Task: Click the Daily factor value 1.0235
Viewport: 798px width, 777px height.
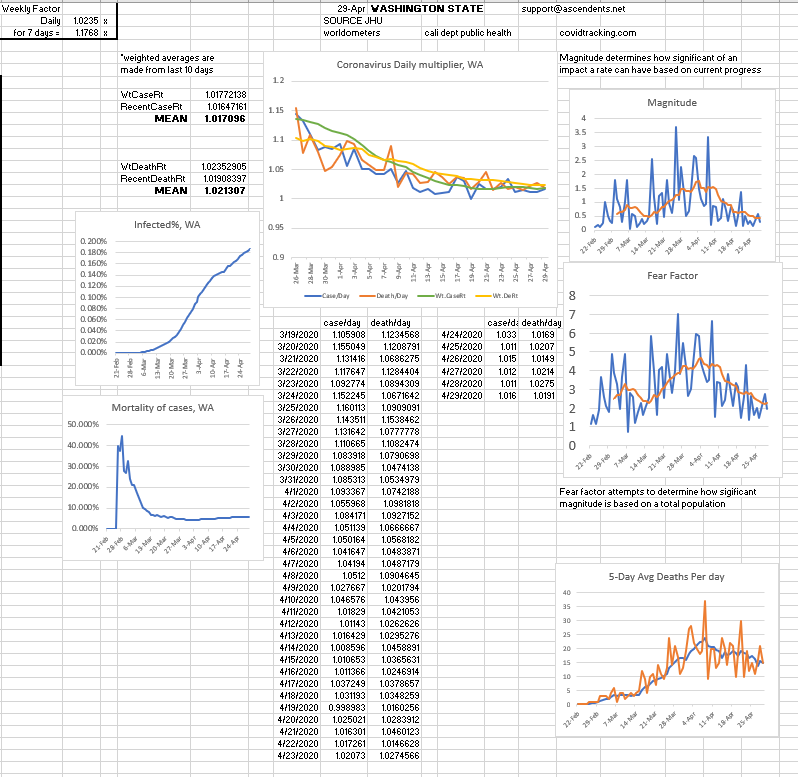Action: [x=85, y=20]
